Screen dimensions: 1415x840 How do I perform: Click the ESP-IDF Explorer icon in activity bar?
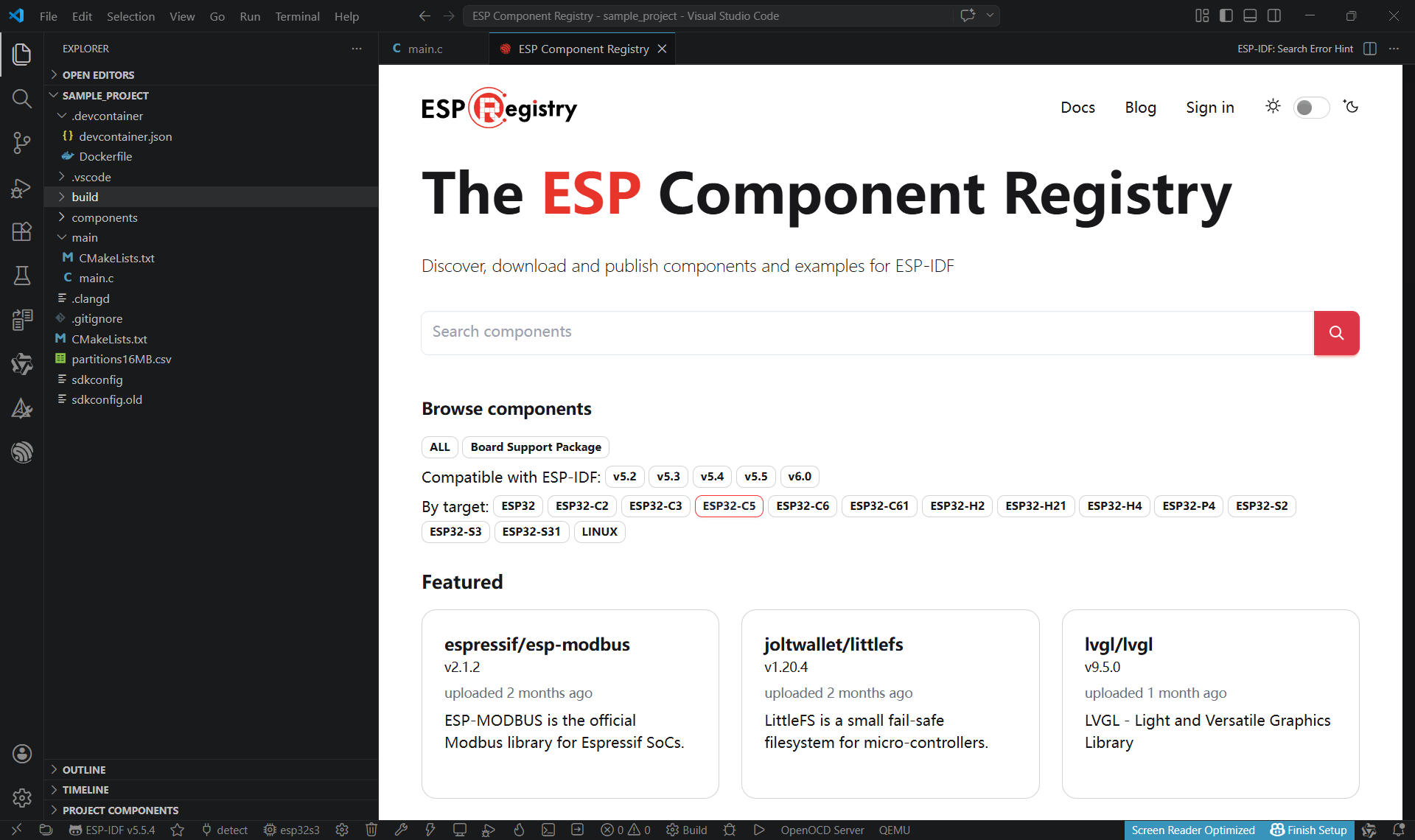[21, 452]
